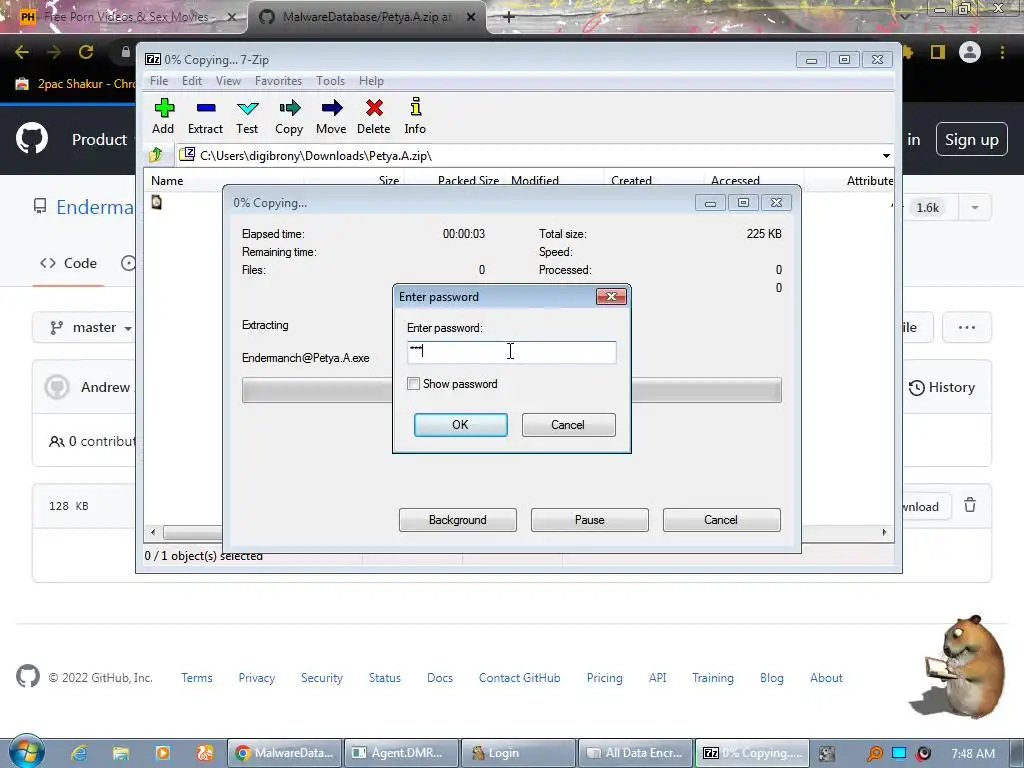Switch to the MalwareDatabase Chrome tab
This screenshot has width=1024, height=768.
click(x=367, y=17)
